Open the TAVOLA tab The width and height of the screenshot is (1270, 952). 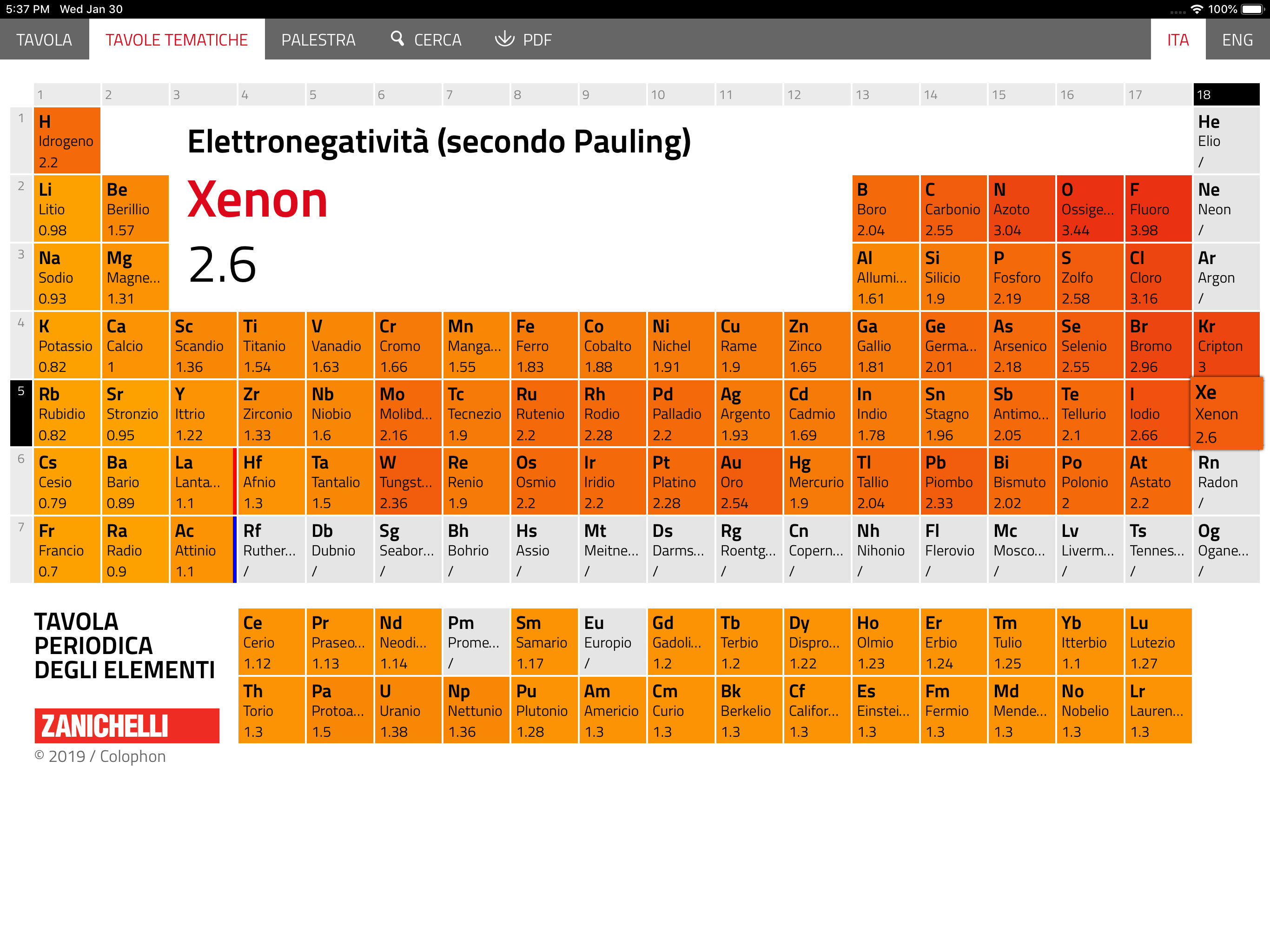tap(44, 40)
